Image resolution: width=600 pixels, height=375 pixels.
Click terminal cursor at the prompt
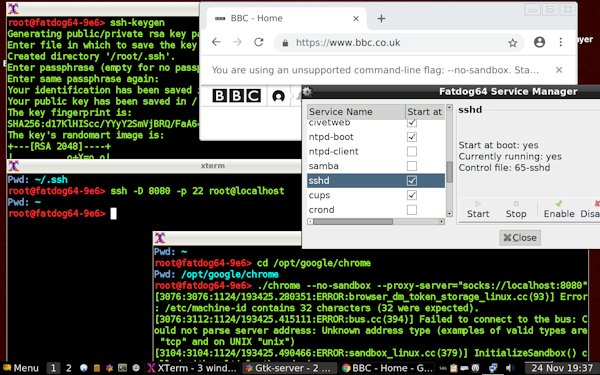[113, 214]
